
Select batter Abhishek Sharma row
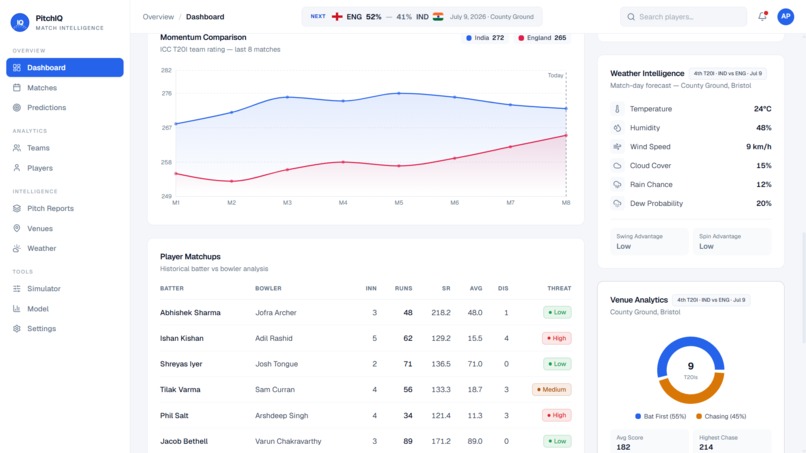(x=365, y=313)
